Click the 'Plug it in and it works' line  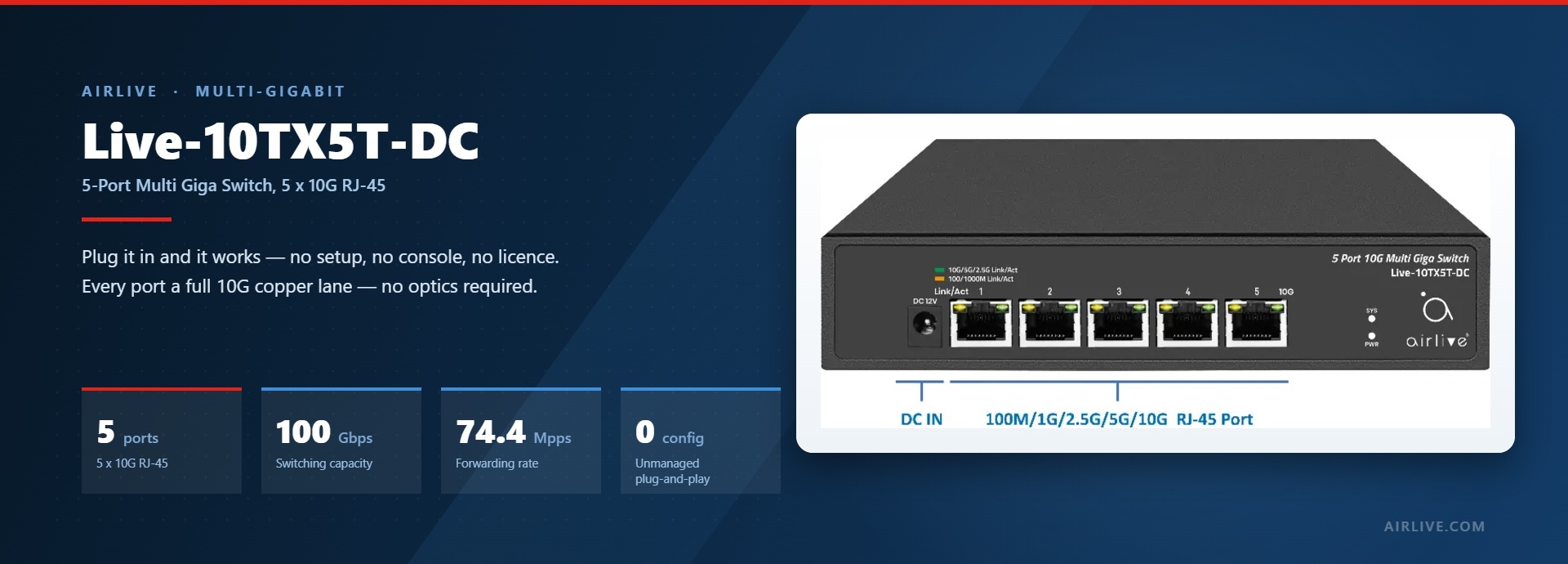click(x=320, y=257)
